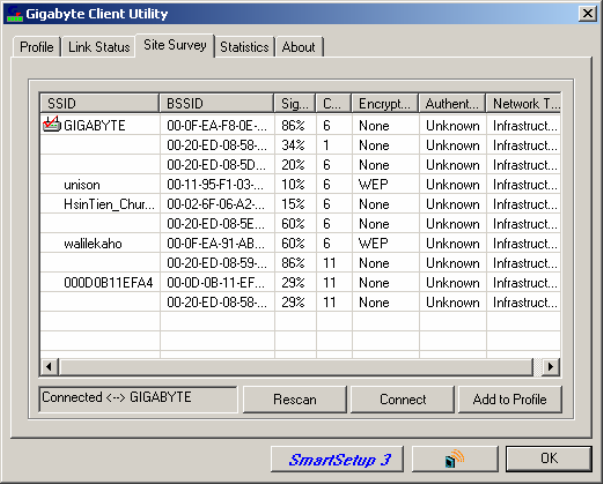Confirm with the OK button
Screen dimensions: 603x484
click(549, 459)
